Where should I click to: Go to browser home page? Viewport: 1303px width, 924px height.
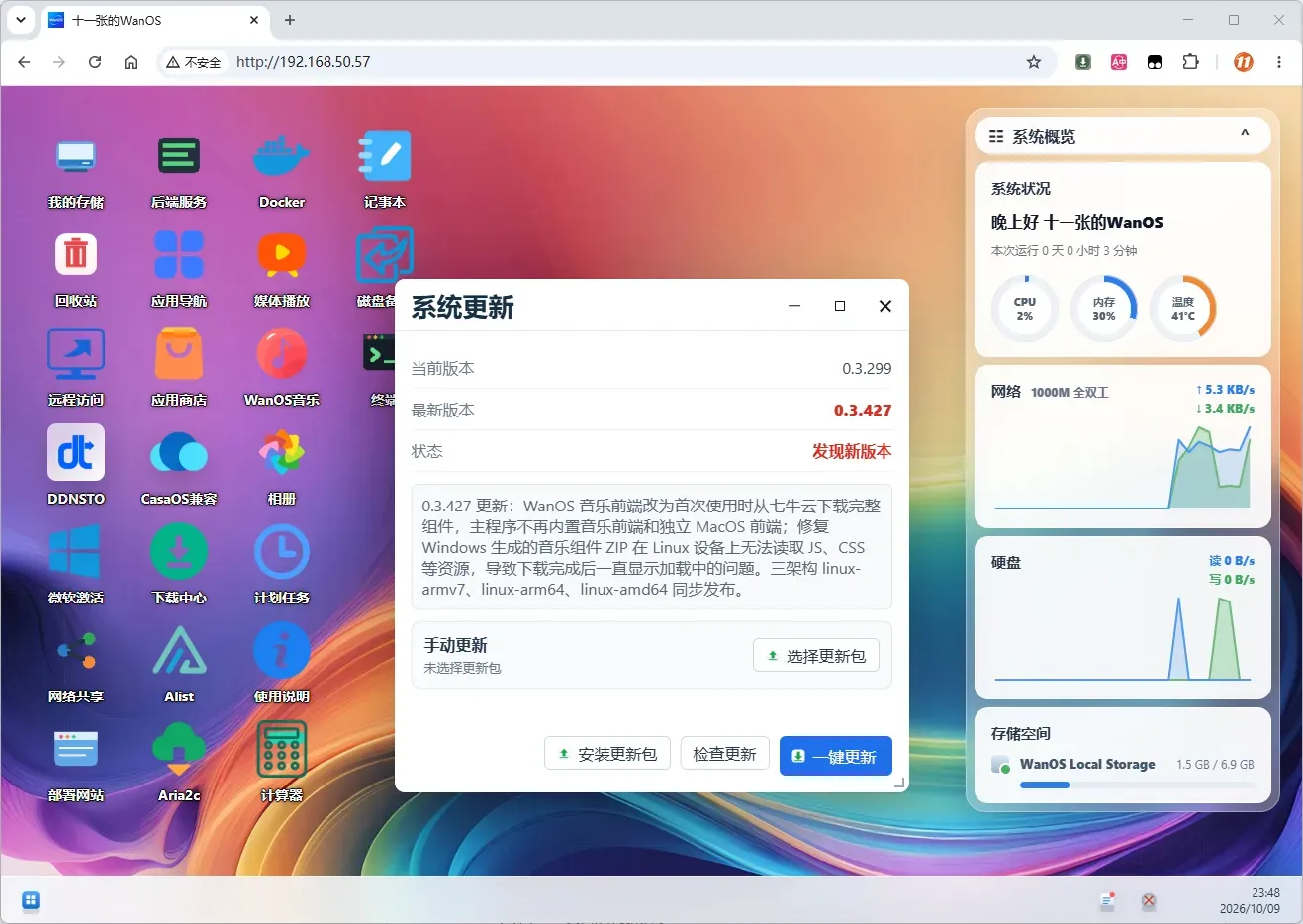point(131,62)
